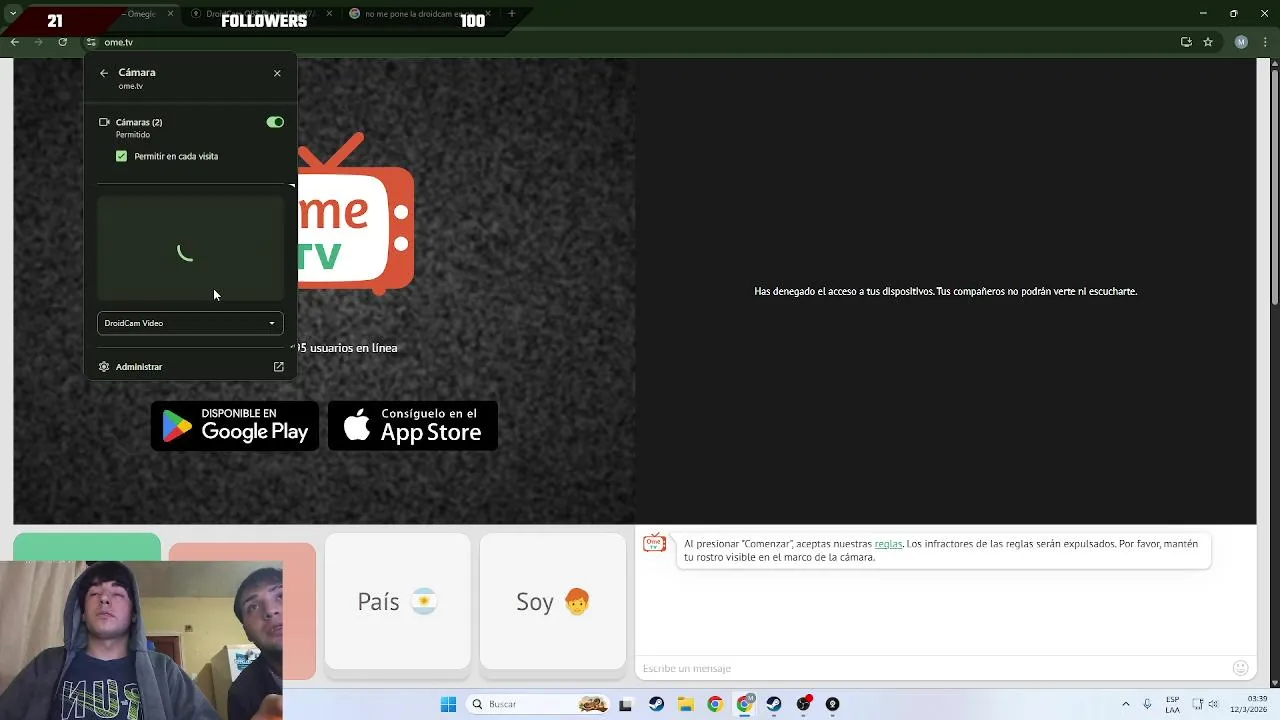Switch to the DroidCam OBS Plugin tab

[x=262, y=14]
